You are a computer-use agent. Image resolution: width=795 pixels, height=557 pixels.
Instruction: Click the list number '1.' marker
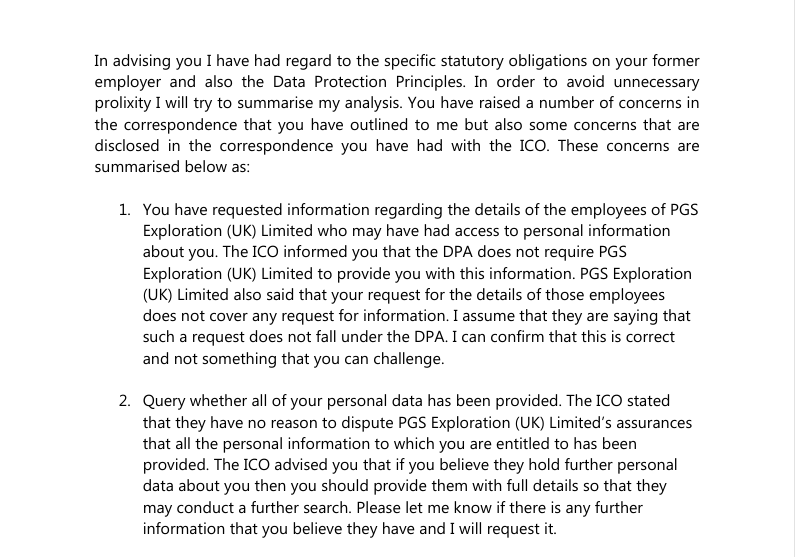click(x=125, y=210)
